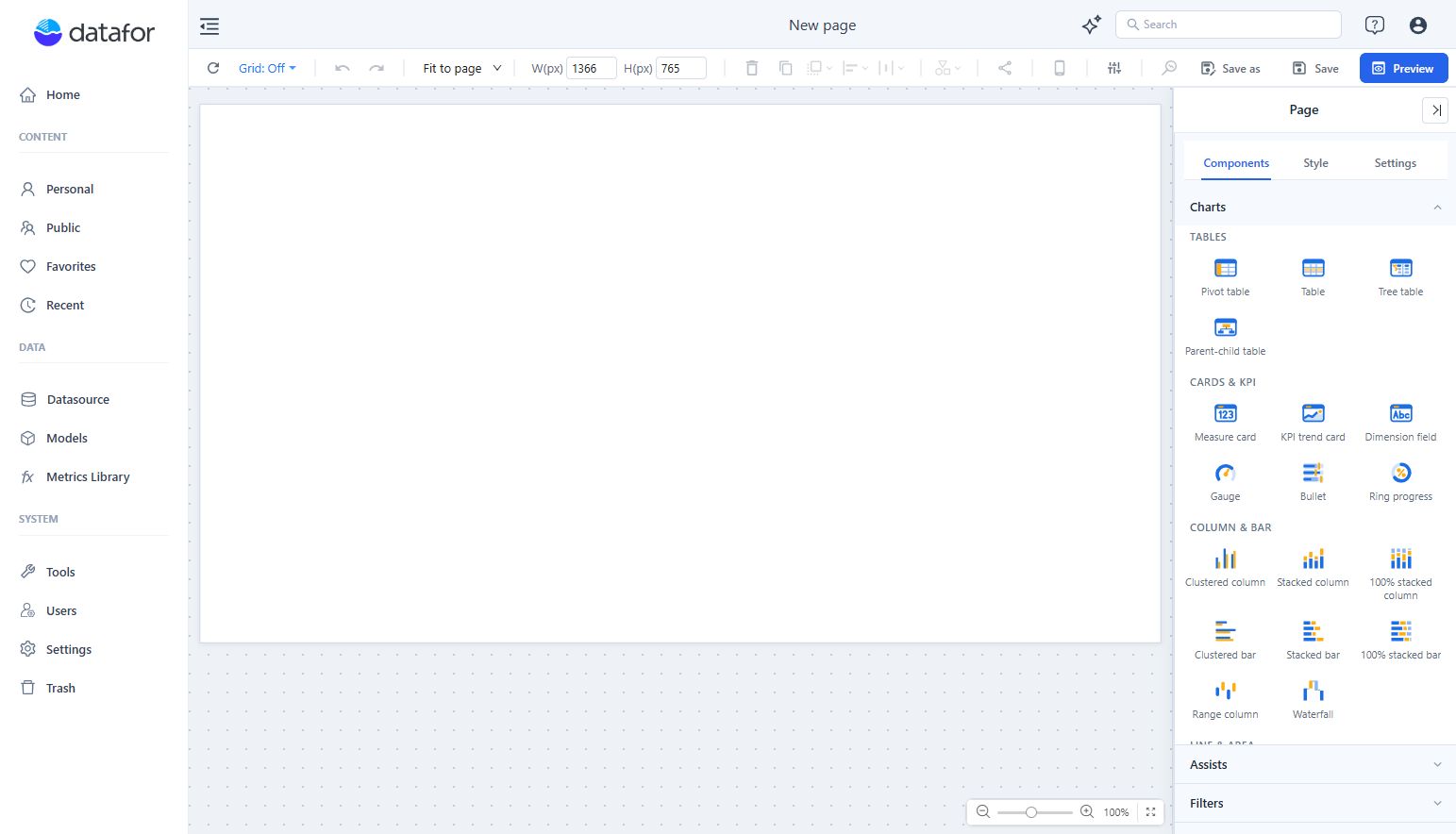Insert a 100% stacked bar chart

pyautogui.click(x=1400, y=641)
